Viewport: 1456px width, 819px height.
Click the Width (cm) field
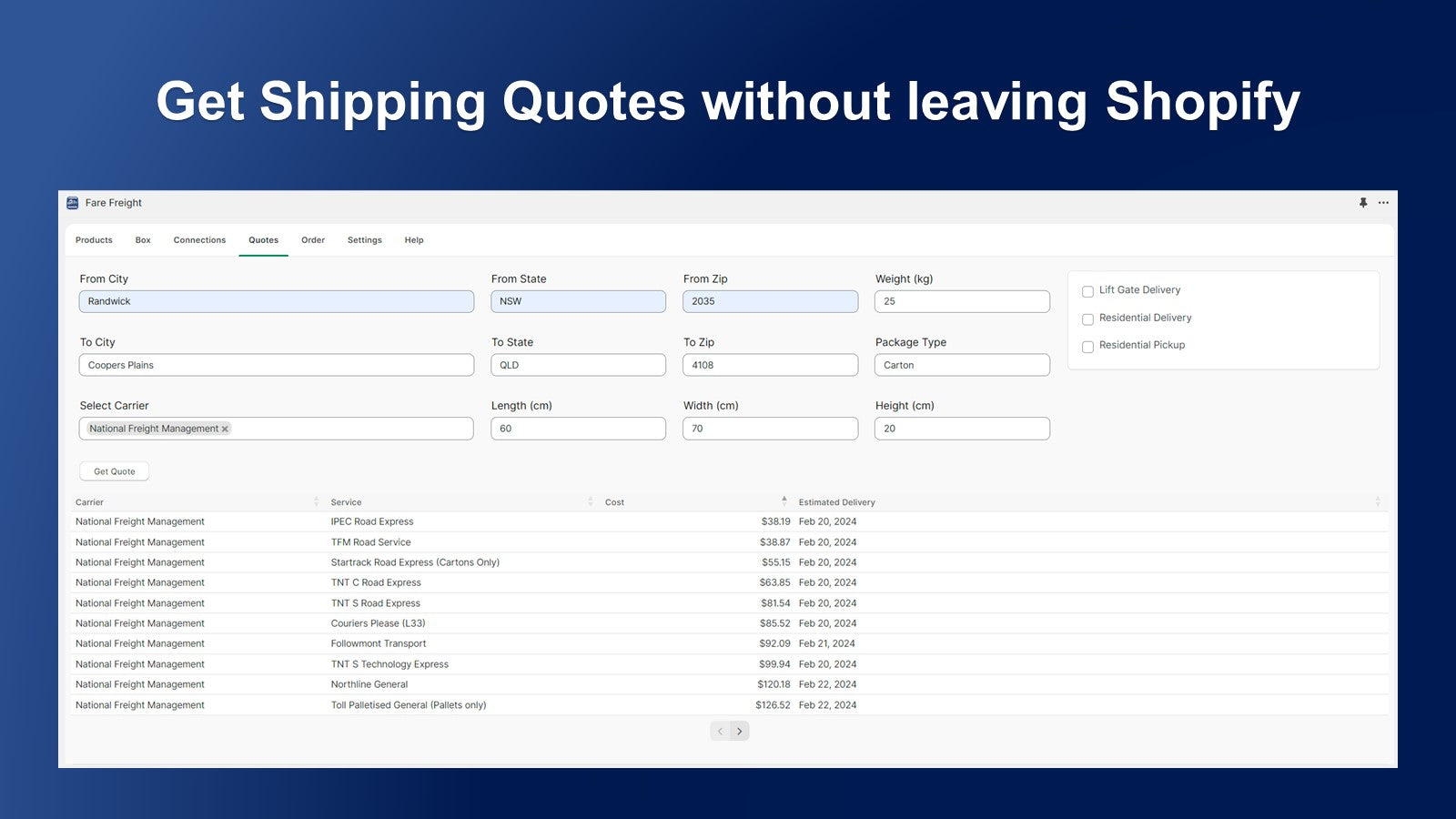point(770,429)
